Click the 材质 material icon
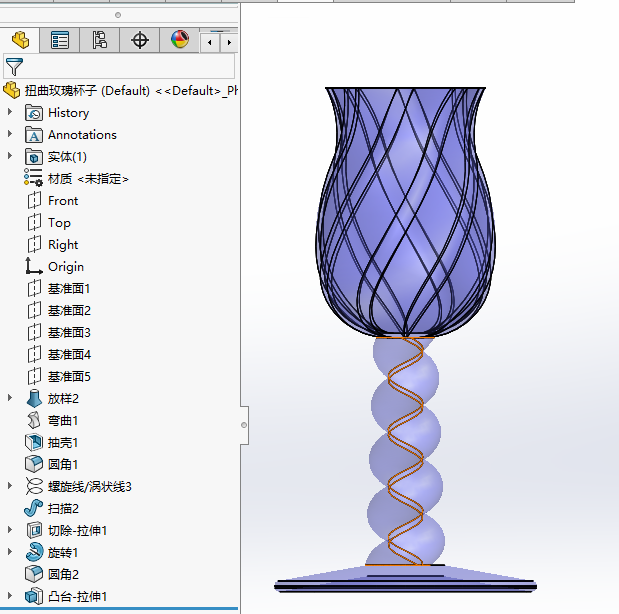Image resolution: width=619 pixels, height=614 pixels. pos(34,178)
